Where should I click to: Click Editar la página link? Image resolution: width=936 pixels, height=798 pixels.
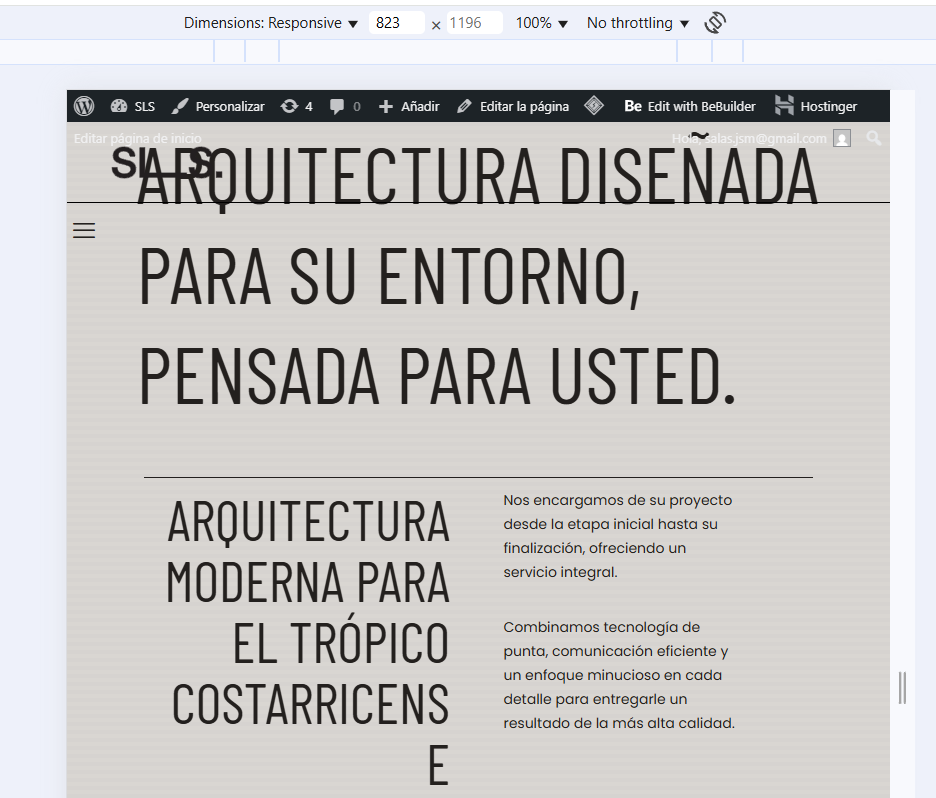[x=513, y=106]
